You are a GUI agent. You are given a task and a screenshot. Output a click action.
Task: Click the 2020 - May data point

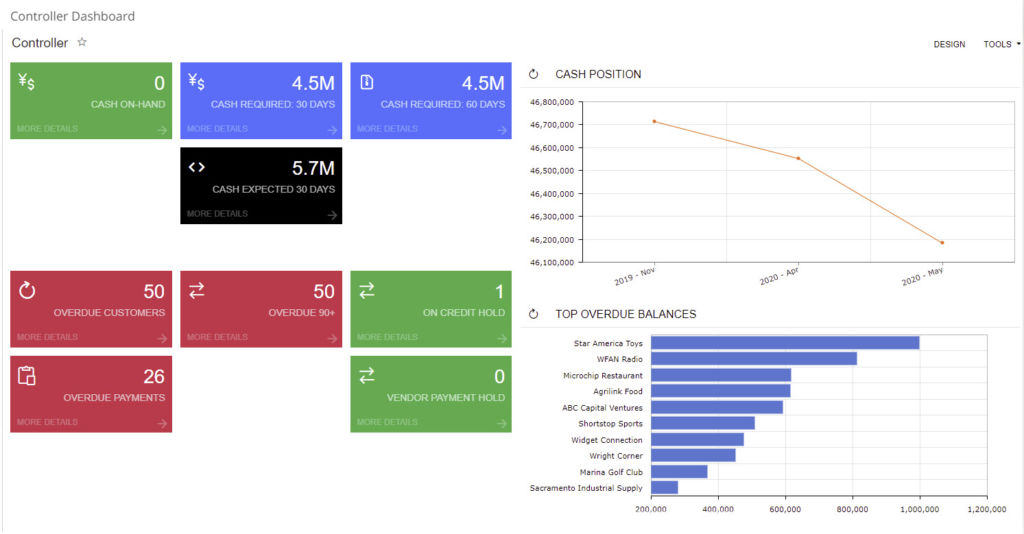tap(942, 243)
